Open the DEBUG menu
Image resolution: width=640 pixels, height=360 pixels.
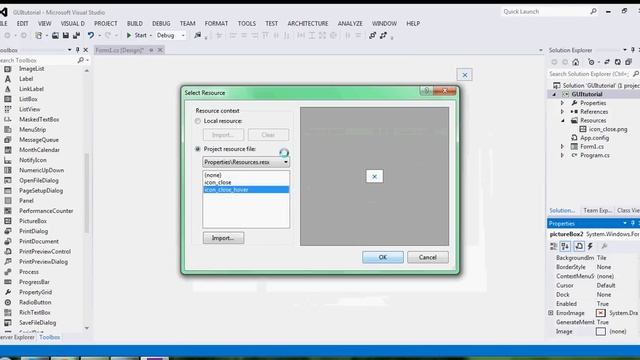point(161,24)
